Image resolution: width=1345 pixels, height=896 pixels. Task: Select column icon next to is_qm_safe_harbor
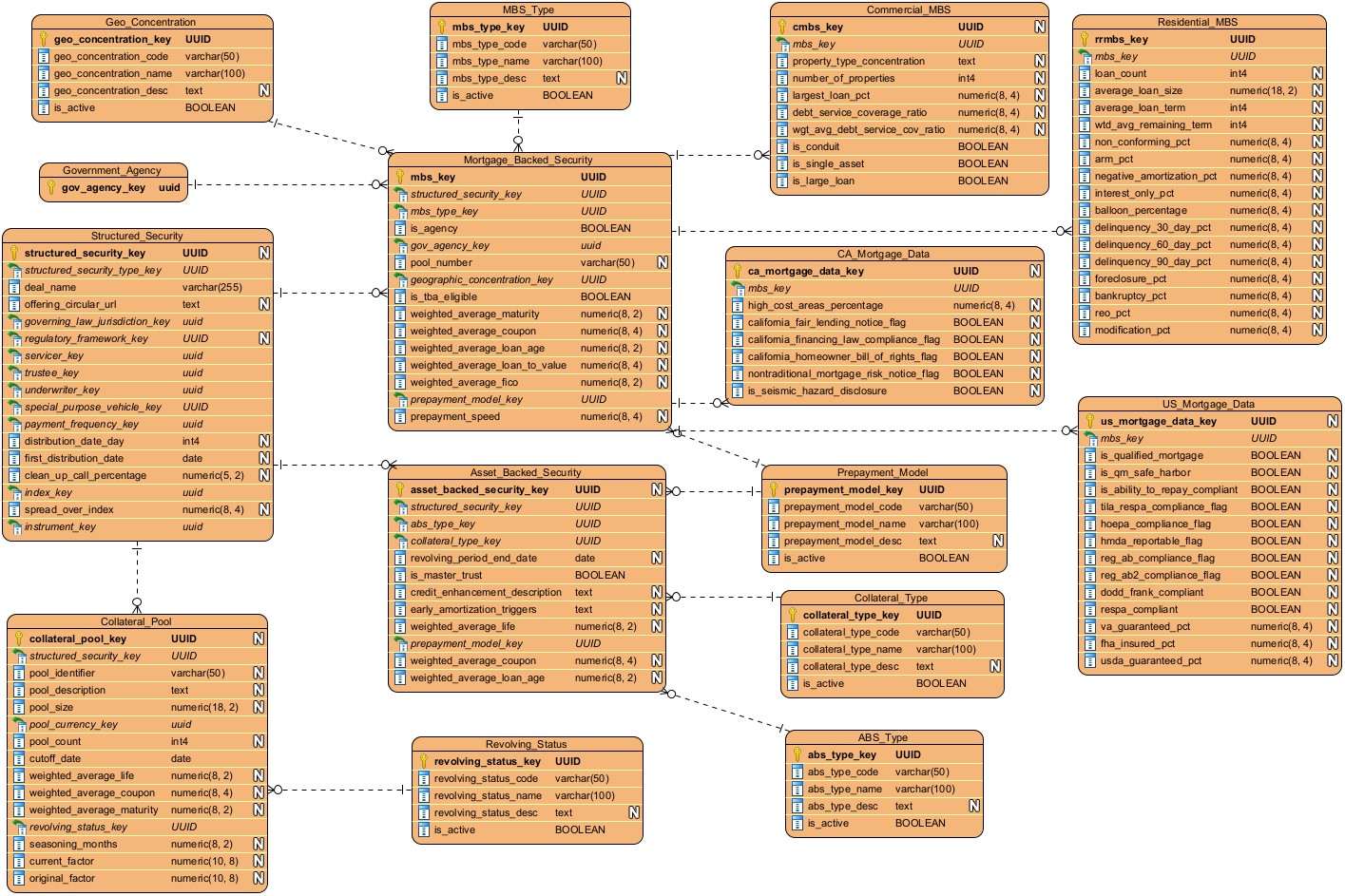coord(1090,473)
